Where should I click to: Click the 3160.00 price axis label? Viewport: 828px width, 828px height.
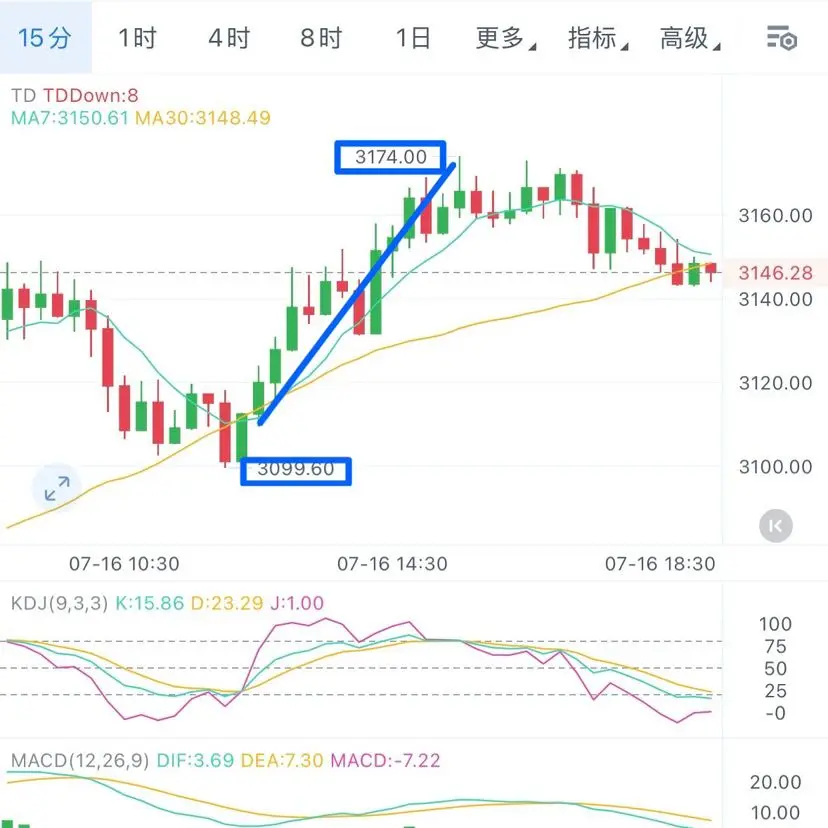[x=775, y=215]
